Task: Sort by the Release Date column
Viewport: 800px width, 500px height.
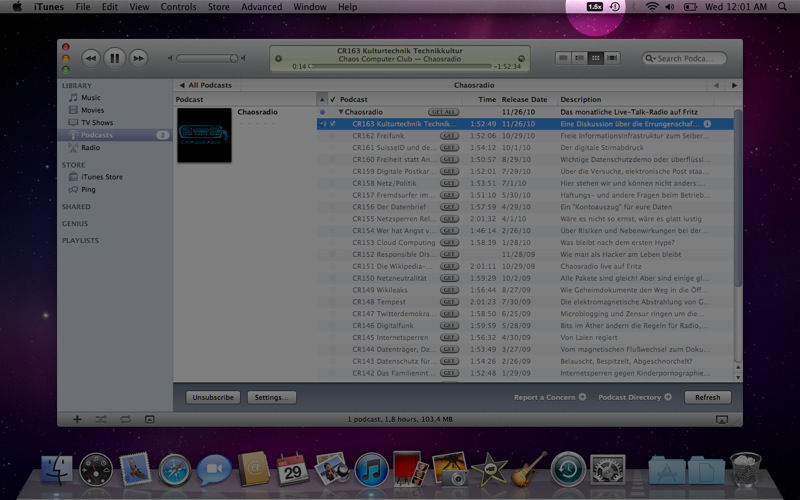Action: pyautogui.click(x=524, y=99)
